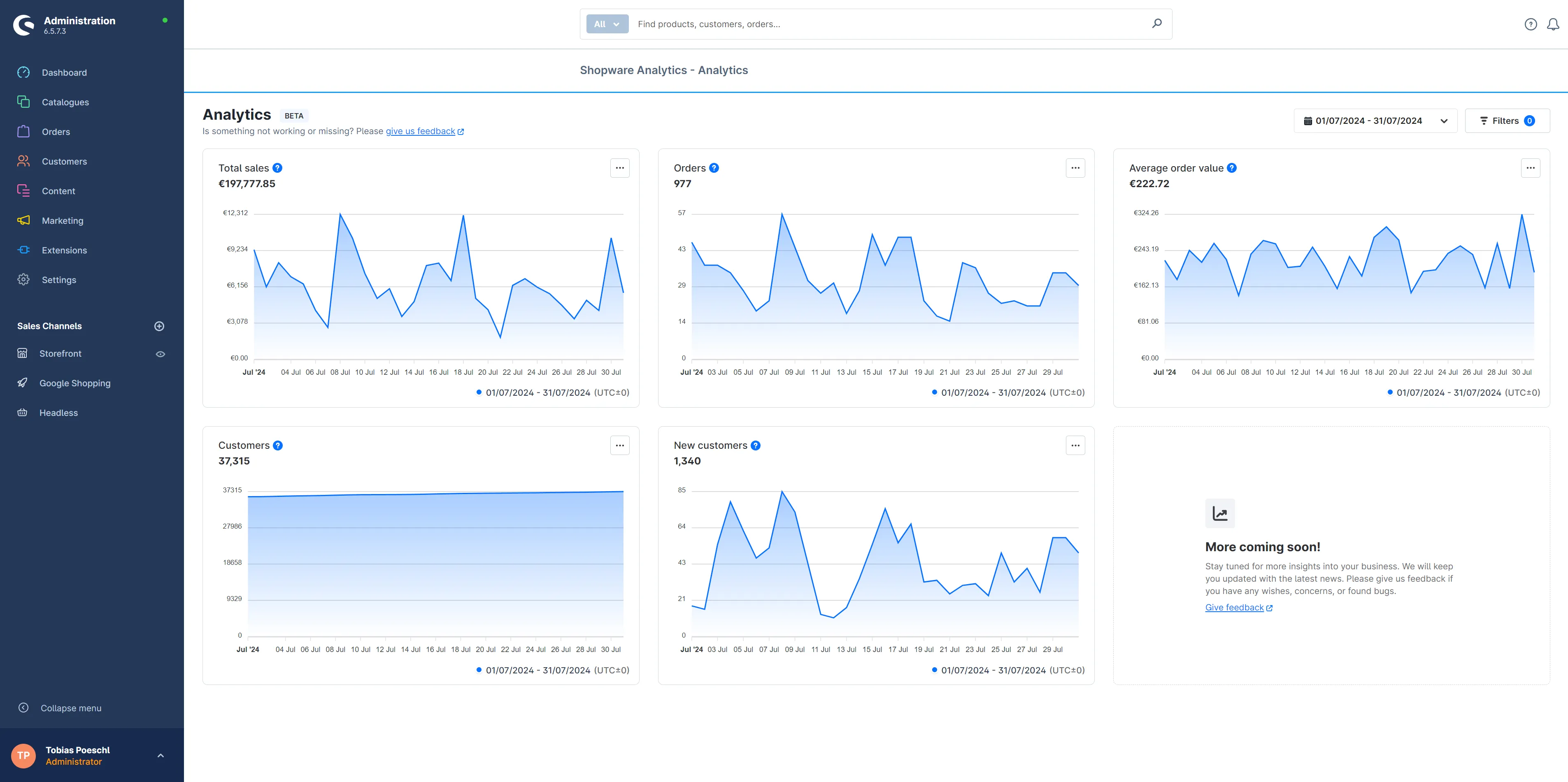
Task: Open the New customers card context menu
Action: 1075,446
